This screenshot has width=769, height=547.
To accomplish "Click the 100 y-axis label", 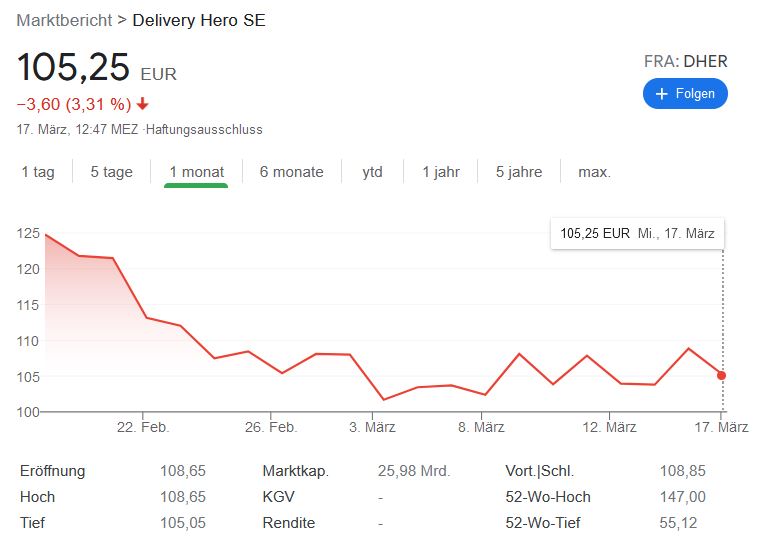I will click(28, 412).
